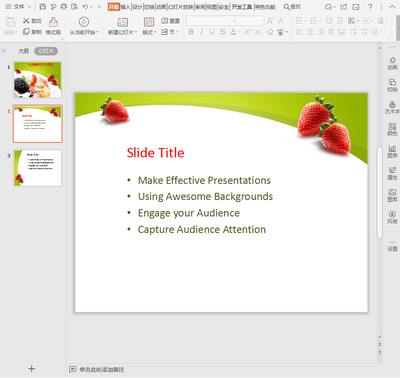
Task: Click the Copy icon in the ribbon
Action: coord(26,32)
